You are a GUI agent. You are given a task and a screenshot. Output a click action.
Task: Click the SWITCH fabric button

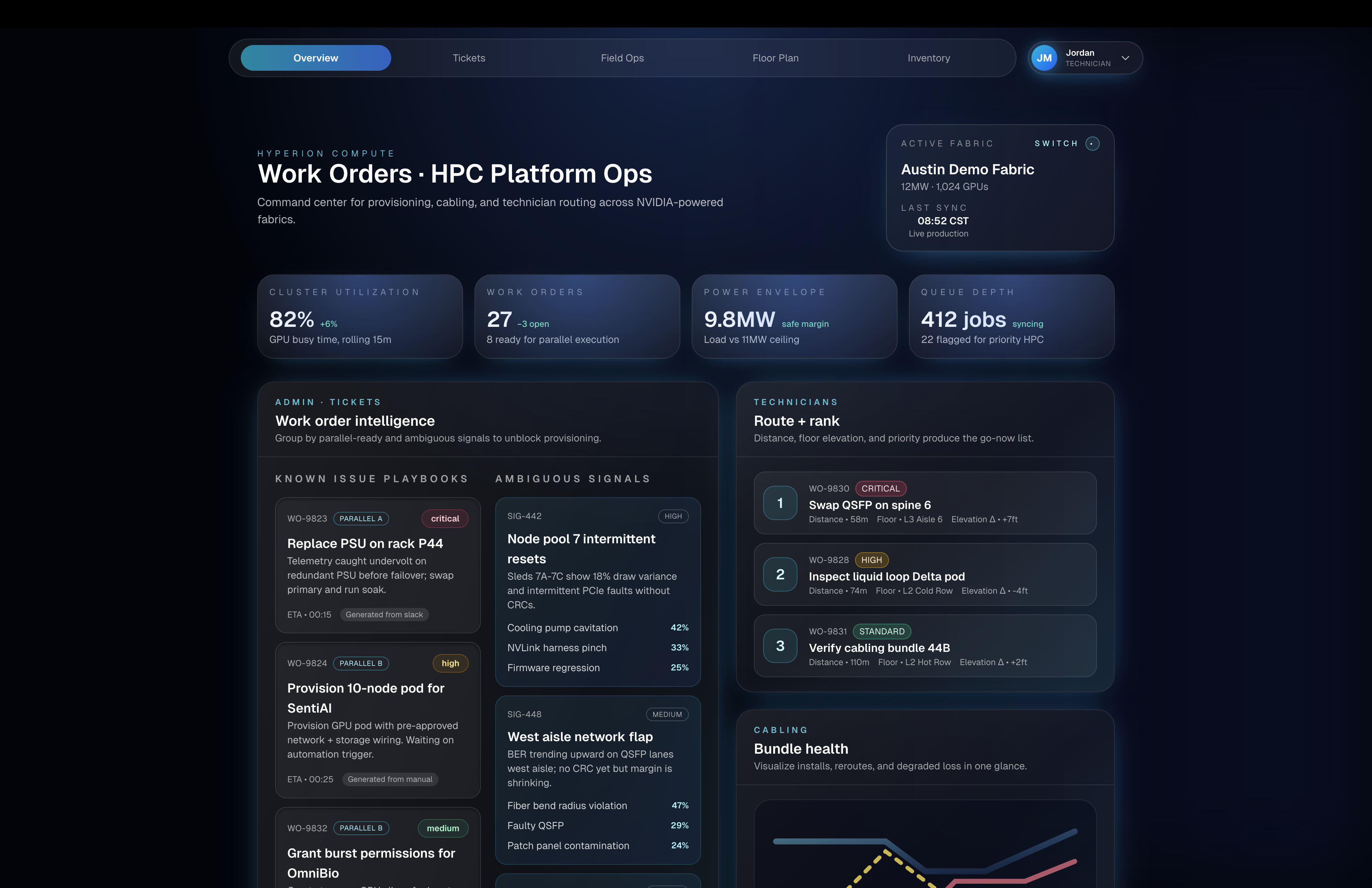tap(1056, 144)
